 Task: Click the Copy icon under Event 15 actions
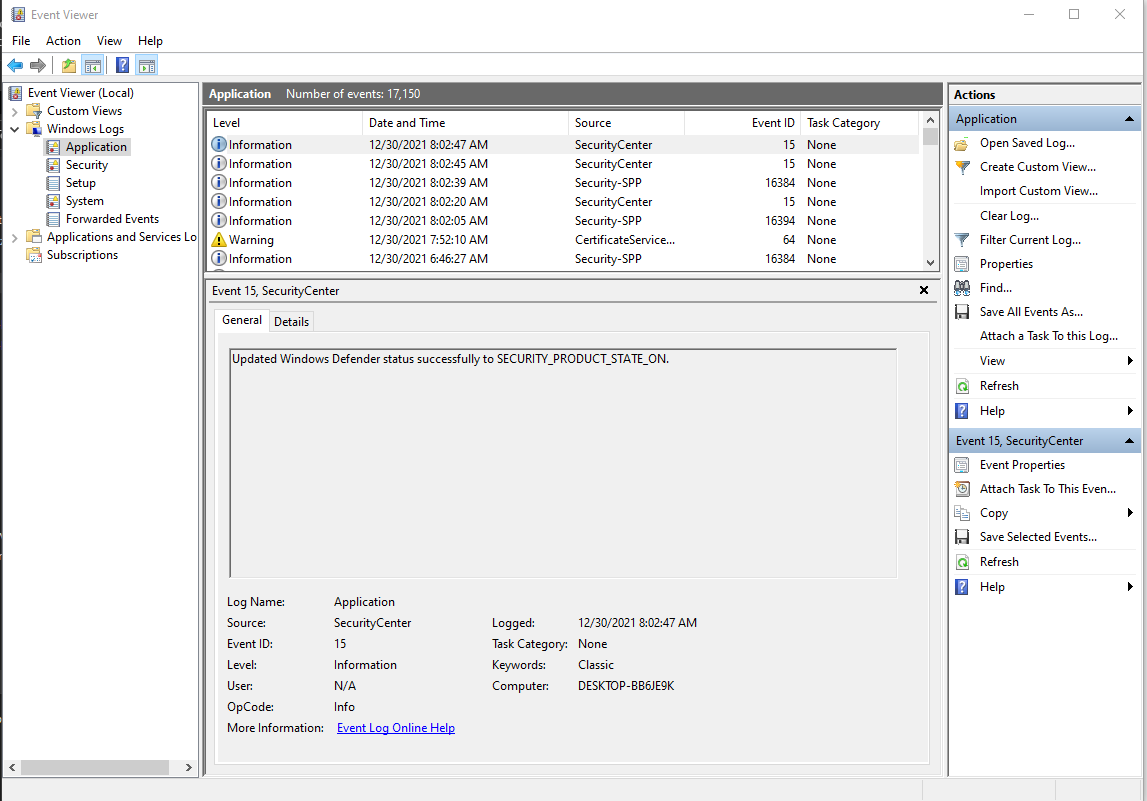tap(960, 512)
